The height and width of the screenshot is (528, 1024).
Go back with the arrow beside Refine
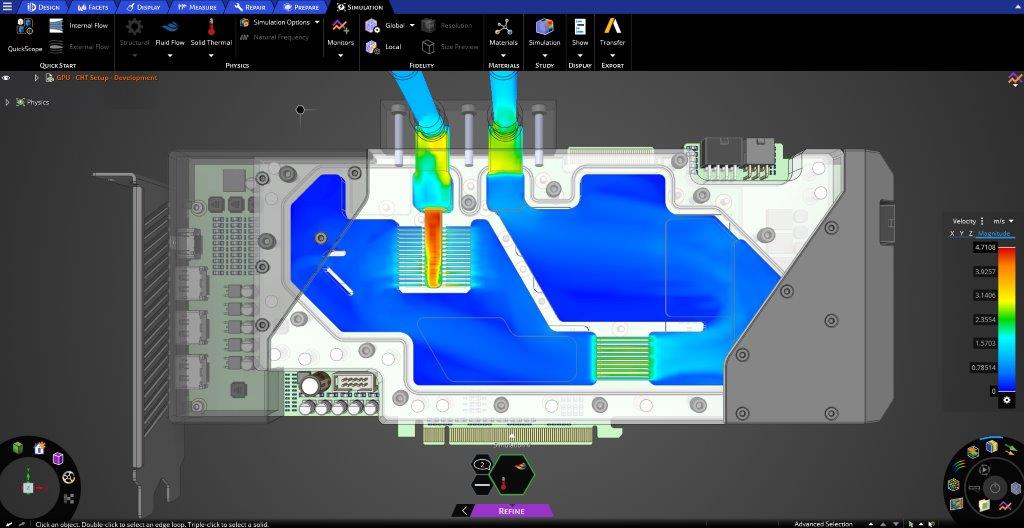(x=463, y=510)
